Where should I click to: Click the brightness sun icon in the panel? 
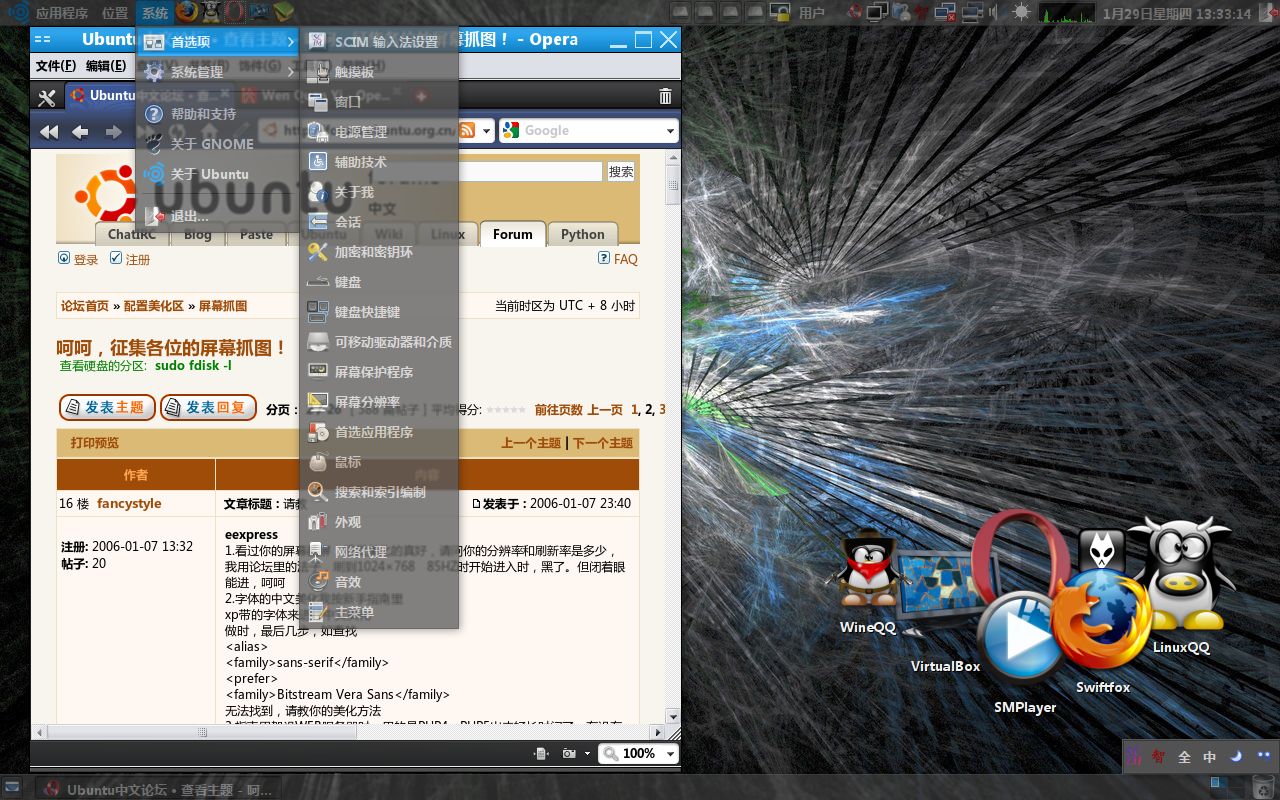(1021, 13)
